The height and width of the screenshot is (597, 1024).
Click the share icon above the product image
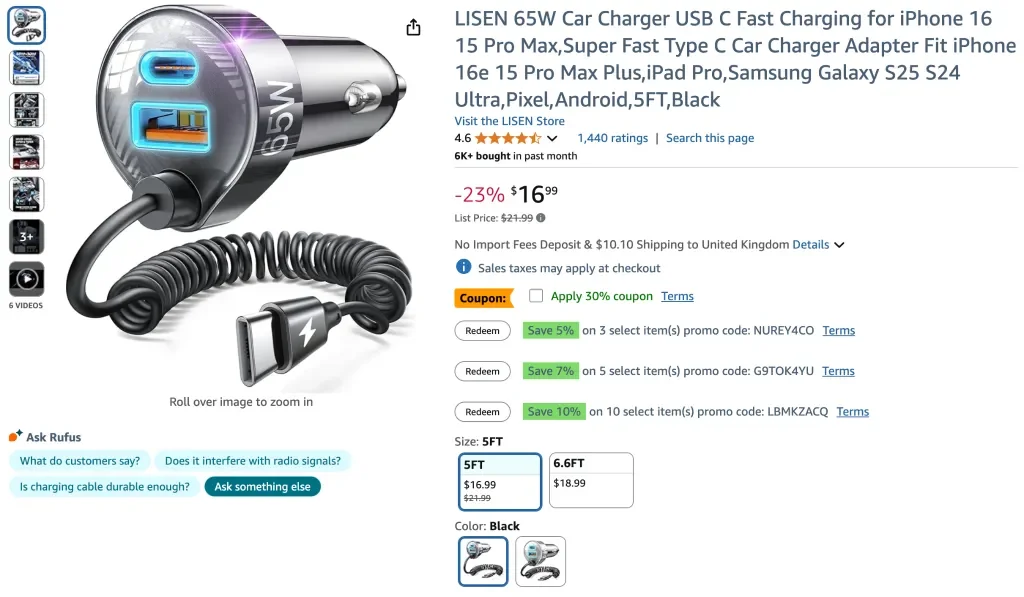tap(413, 28)
